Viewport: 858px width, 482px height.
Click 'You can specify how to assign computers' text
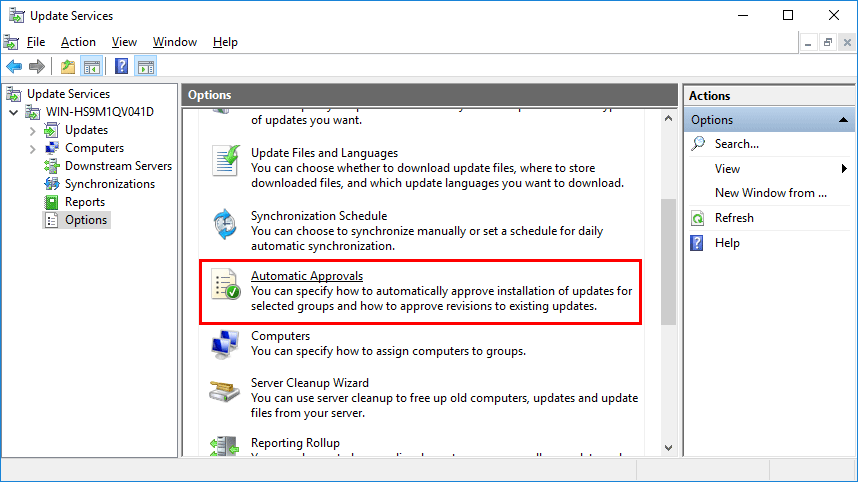click(389, 351)
